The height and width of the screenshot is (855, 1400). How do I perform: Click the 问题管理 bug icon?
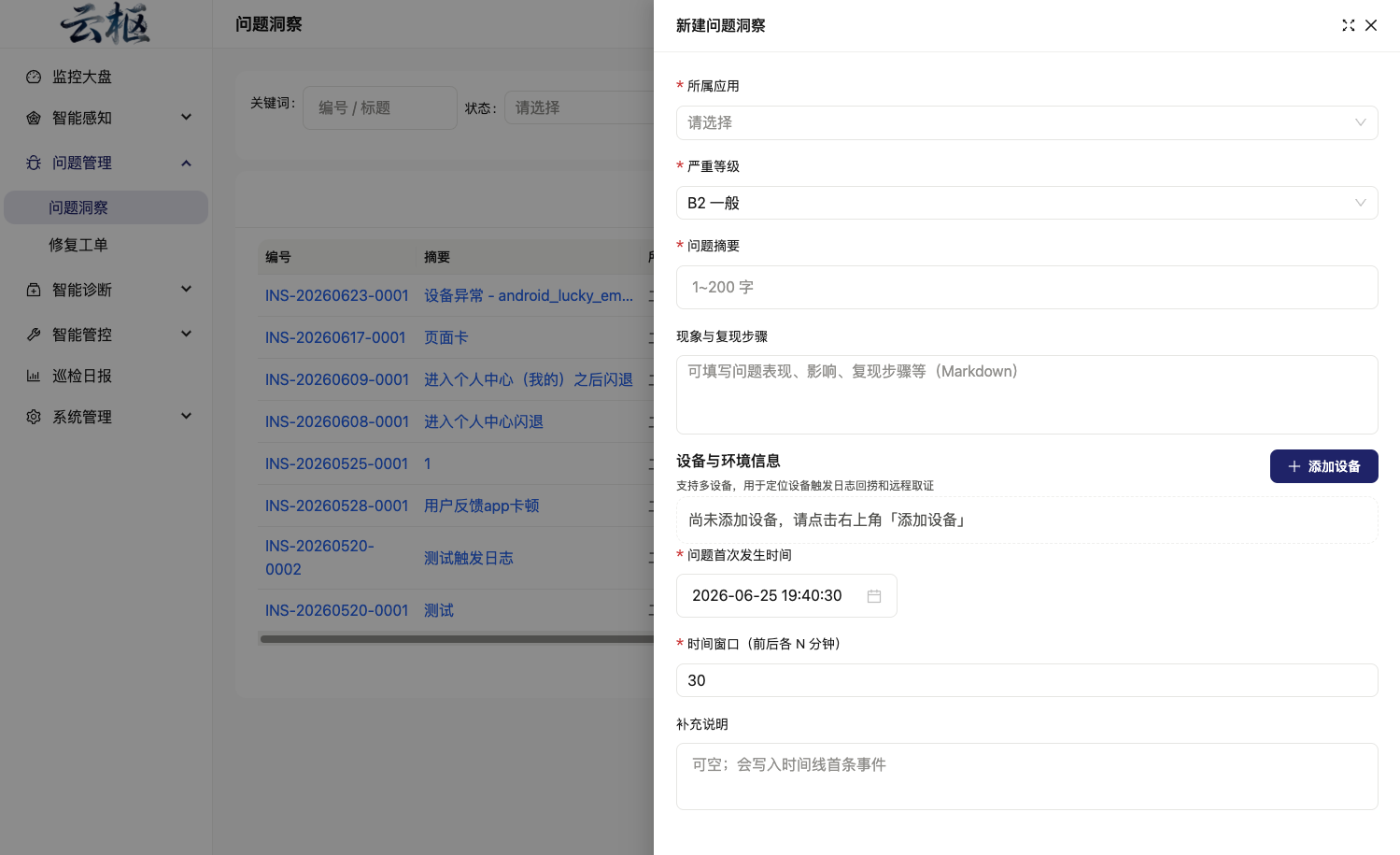pos(34,163)
